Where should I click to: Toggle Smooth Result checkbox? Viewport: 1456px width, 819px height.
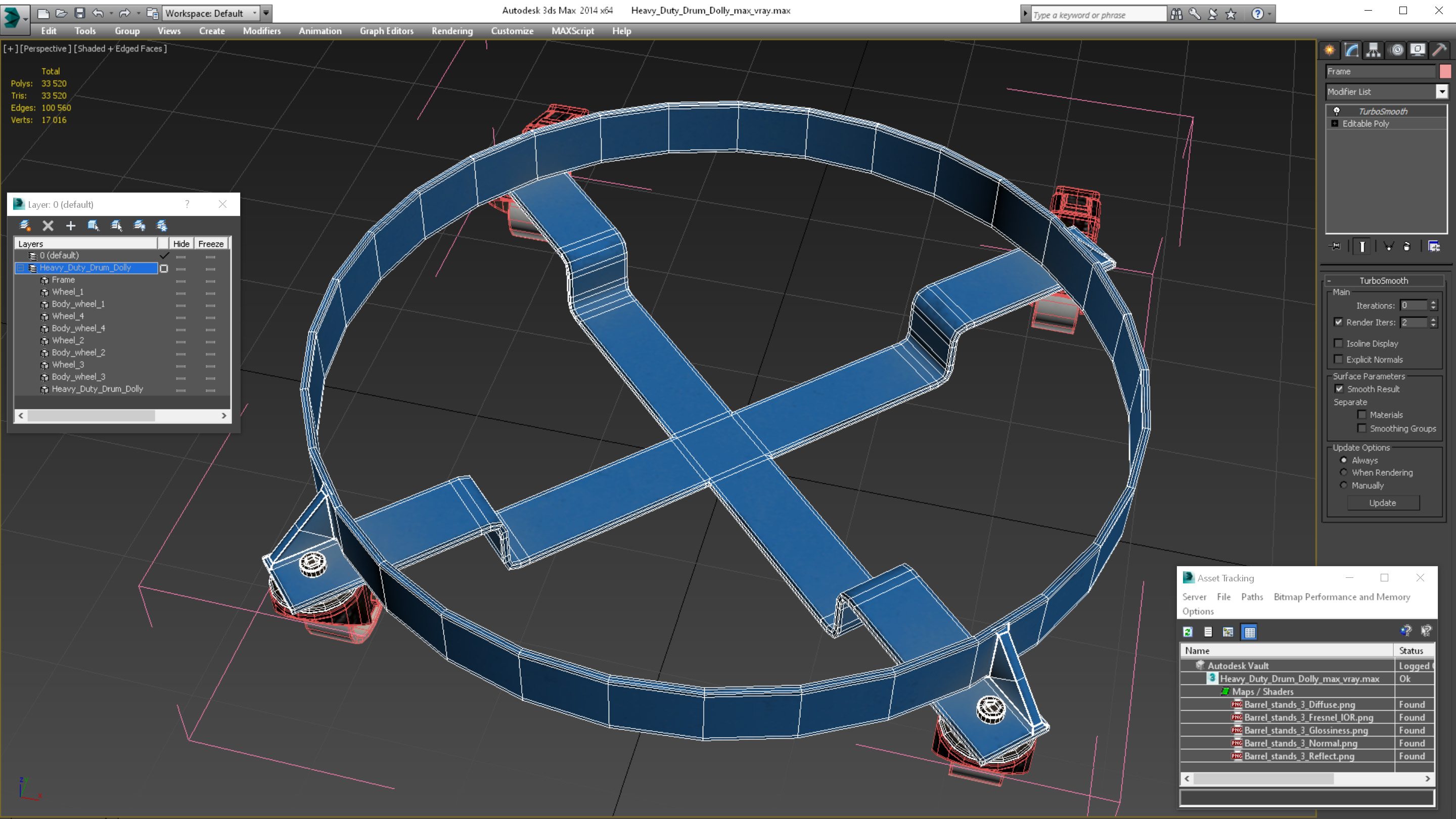[x=1339, y=389]
